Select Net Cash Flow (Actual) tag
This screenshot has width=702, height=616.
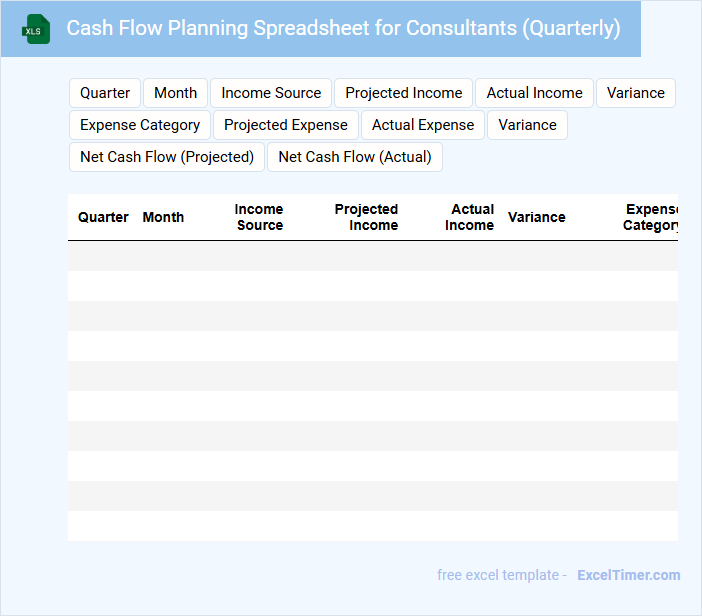click(355, 157)
